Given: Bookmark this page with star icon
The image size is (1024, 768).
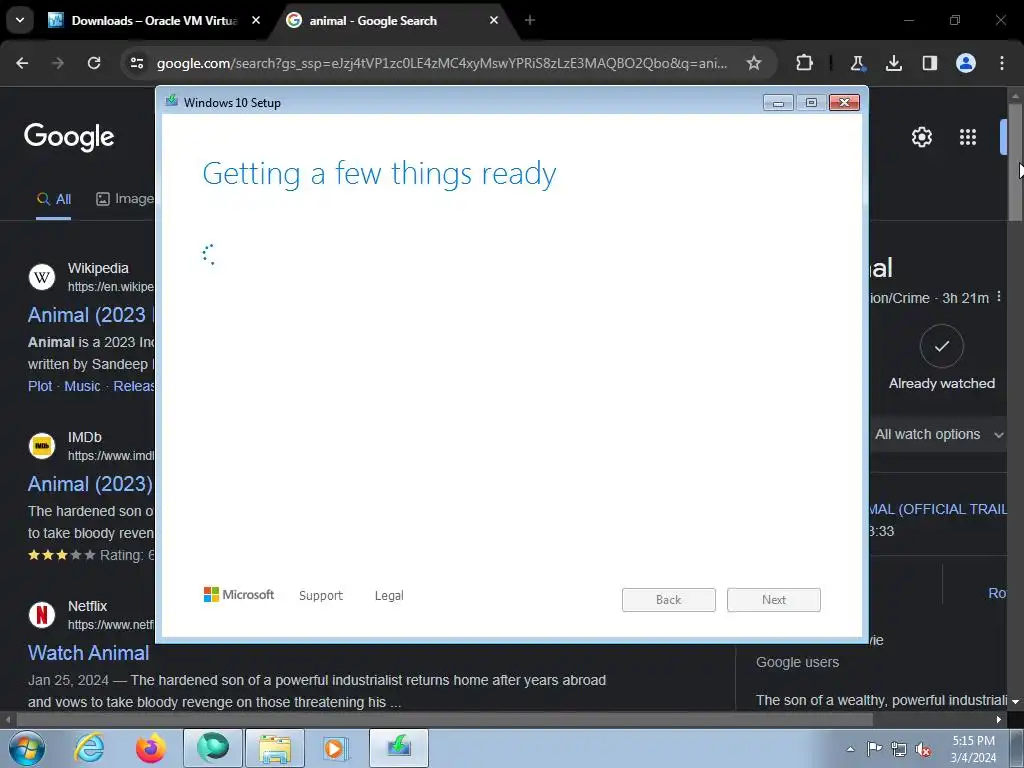Looking at the screenshot, I should click(x=754, y=63).
